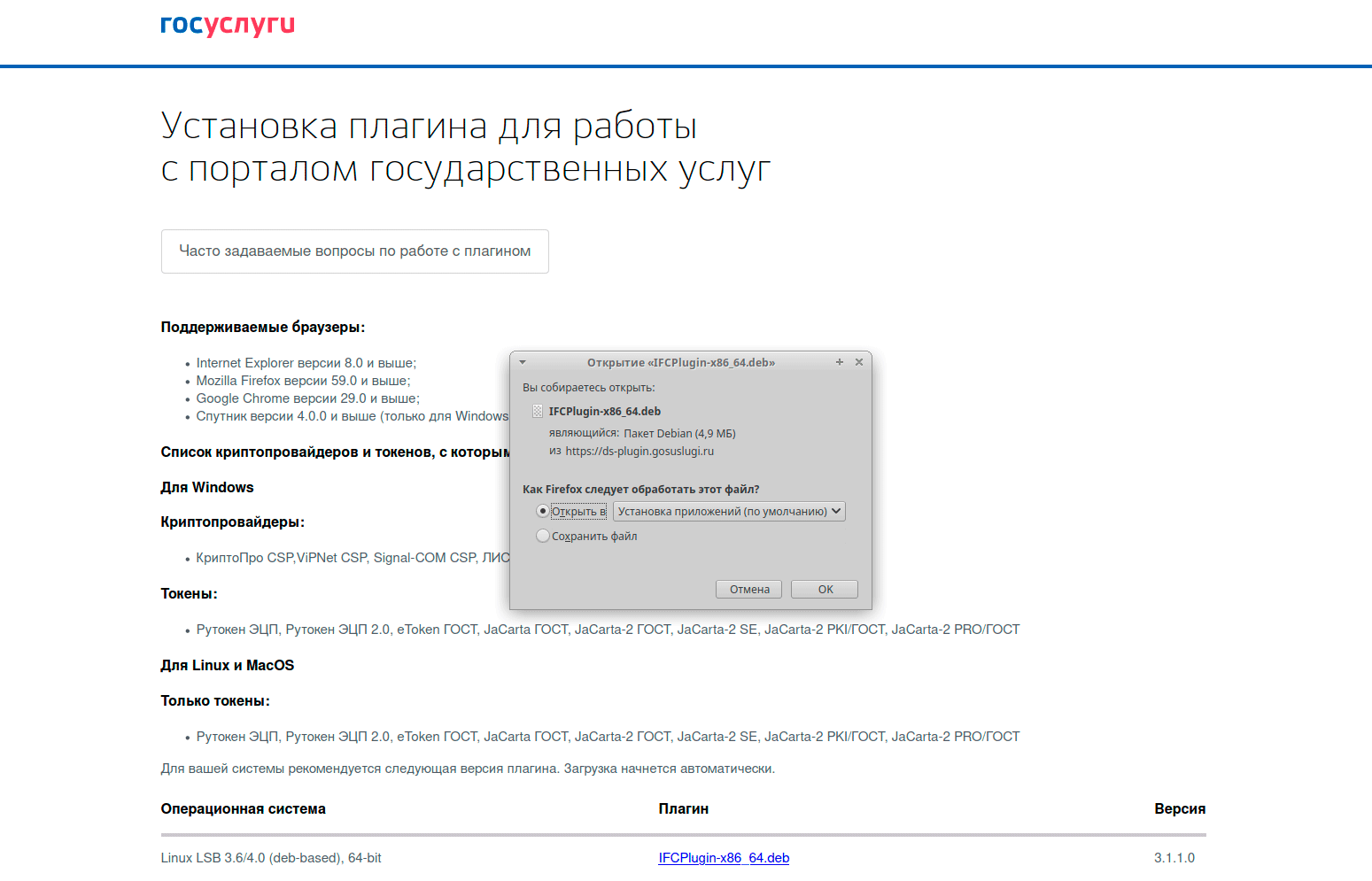
Task: Click 'Поддерживаемые браузеры:' heading
Action: 263,328
